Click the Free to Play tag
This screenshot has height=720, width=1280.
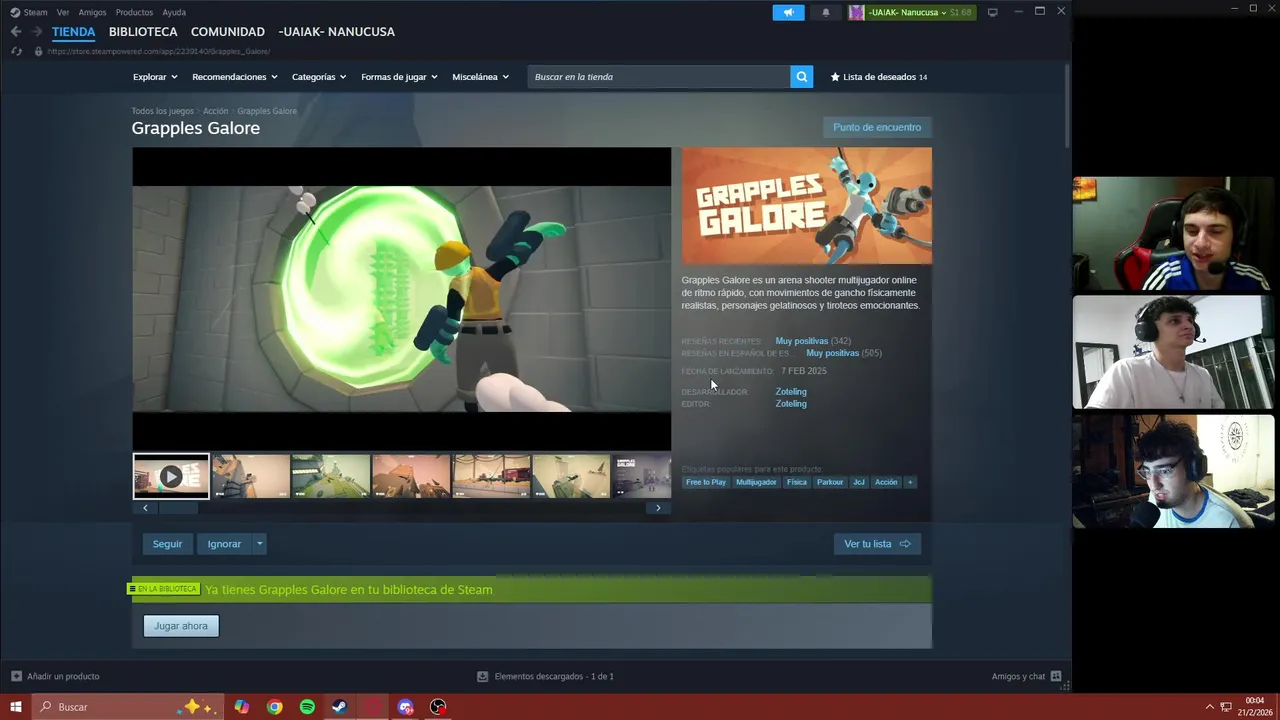706,482
